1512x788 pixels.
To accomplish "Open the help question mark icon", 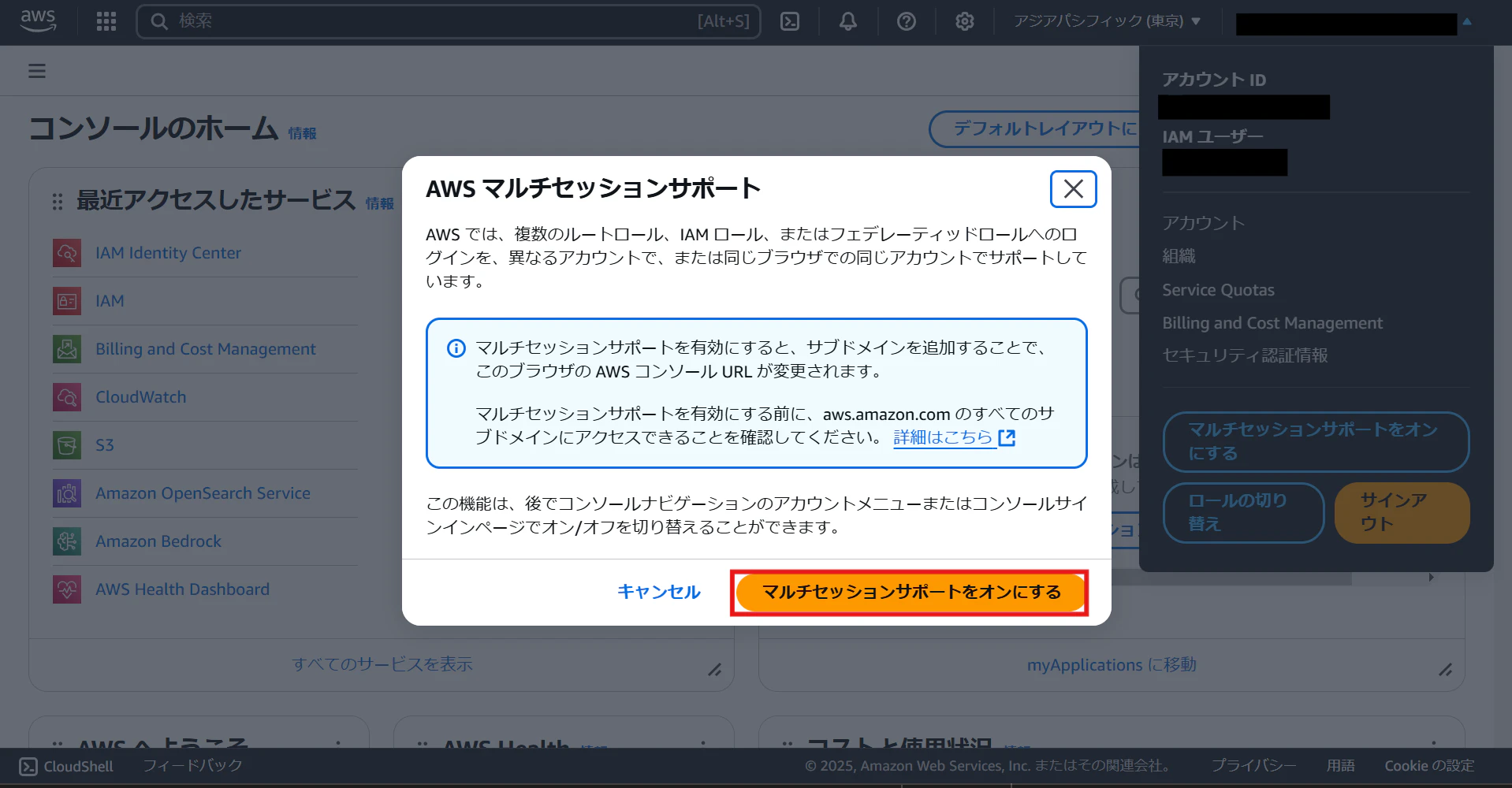I will pyautogui.click(x=907, y=21).
